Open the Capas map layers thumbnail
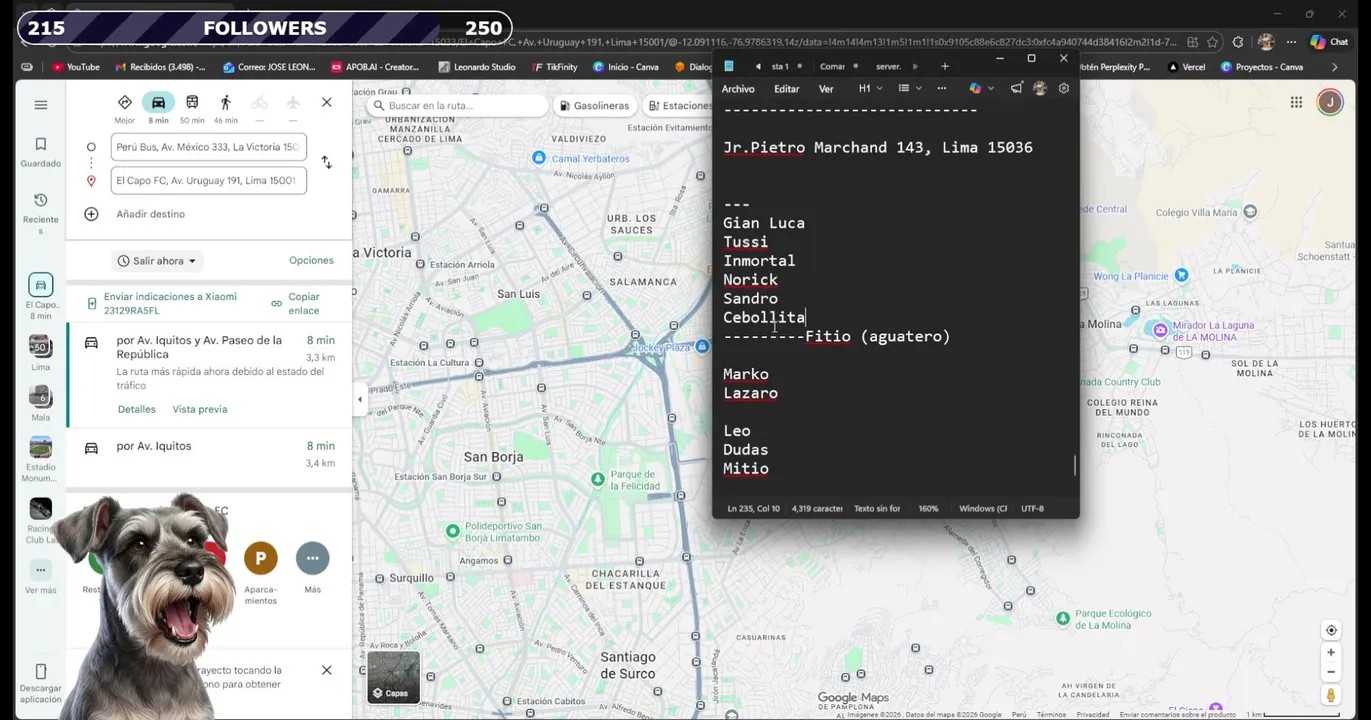 (x=394, y=676)
